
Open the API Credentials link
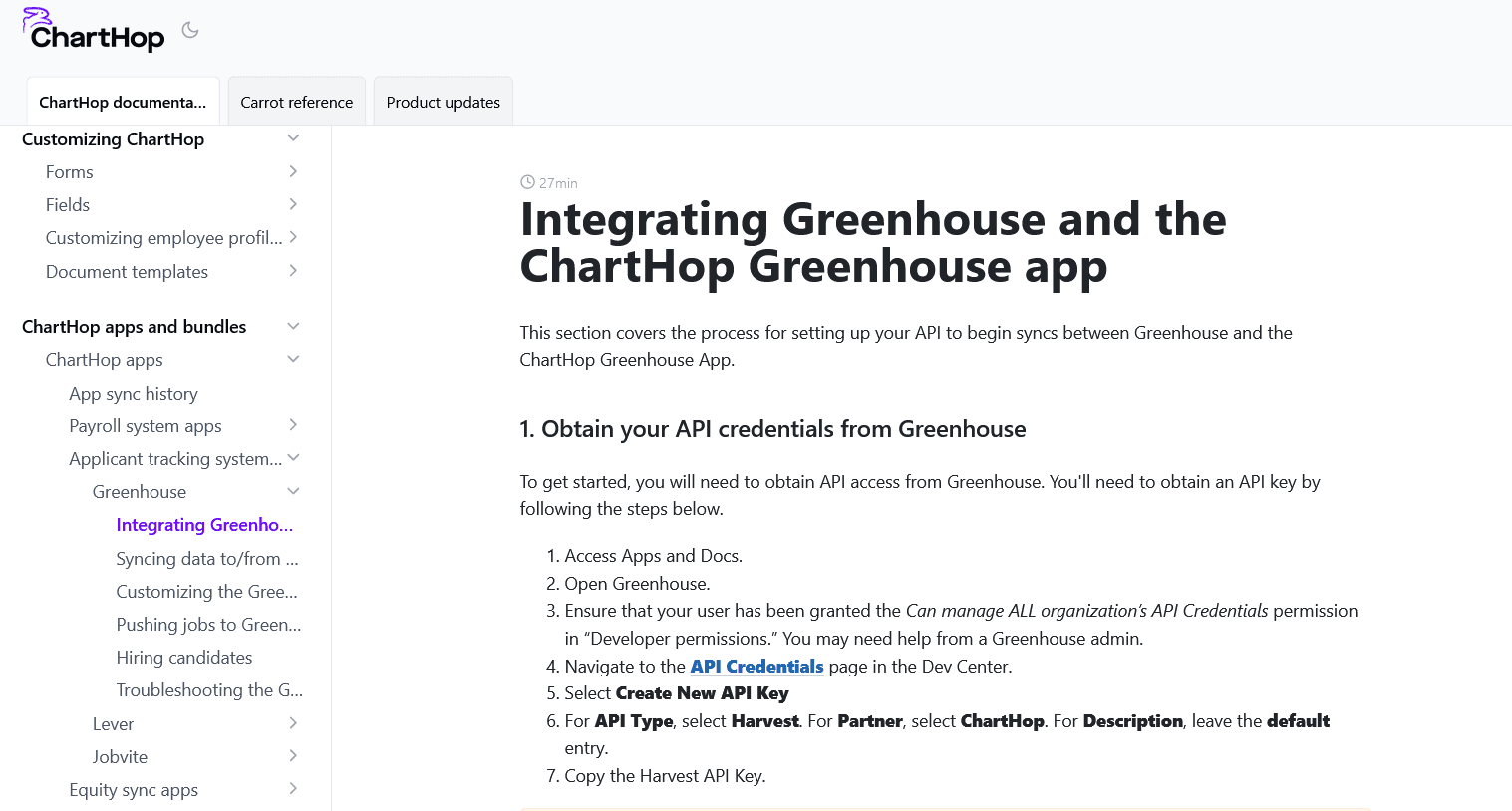click(x=756, y=667)
